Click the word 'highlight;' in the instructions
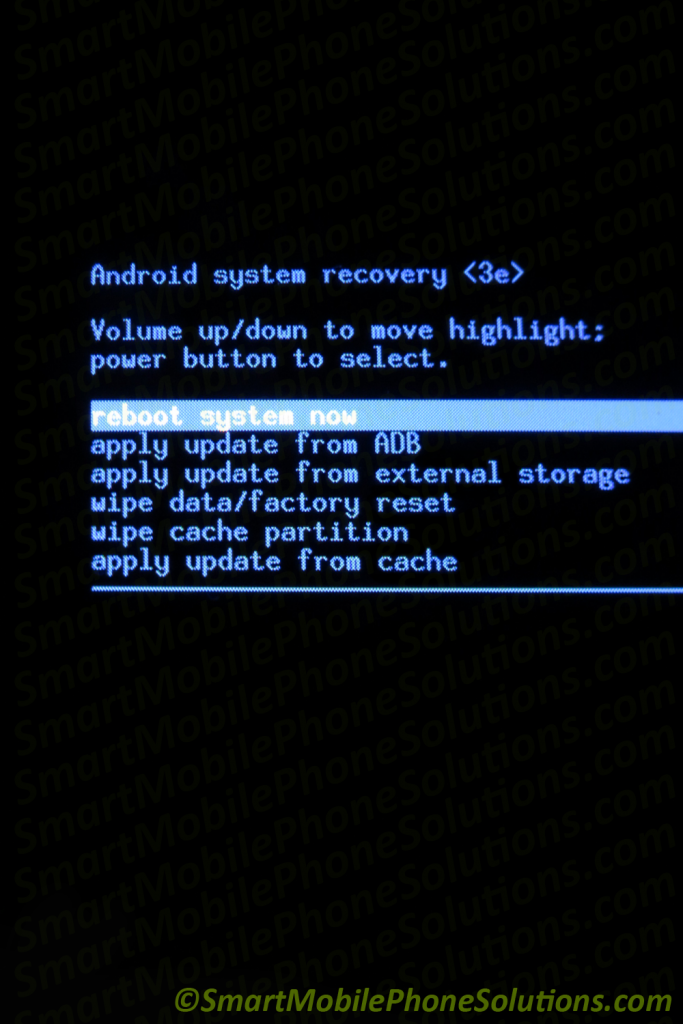683x1024 pixels. point(527,330)
